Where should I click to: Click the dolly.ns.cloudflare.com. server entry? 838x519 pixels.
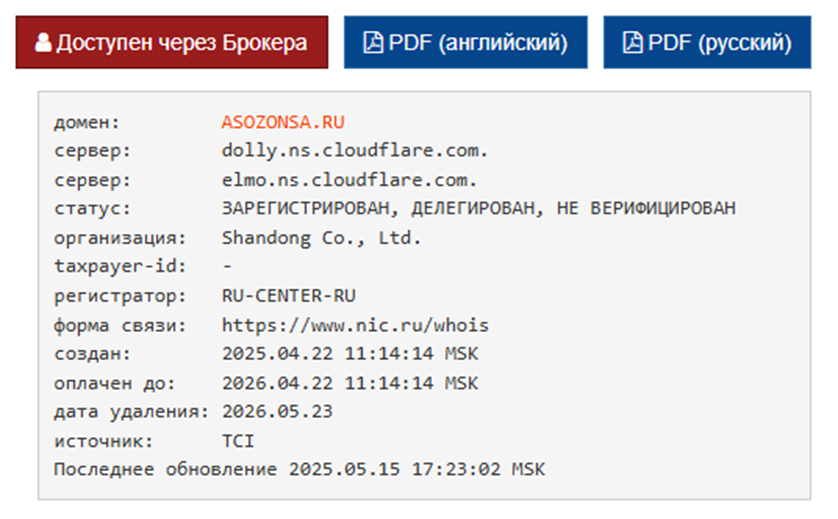point(355,152)
